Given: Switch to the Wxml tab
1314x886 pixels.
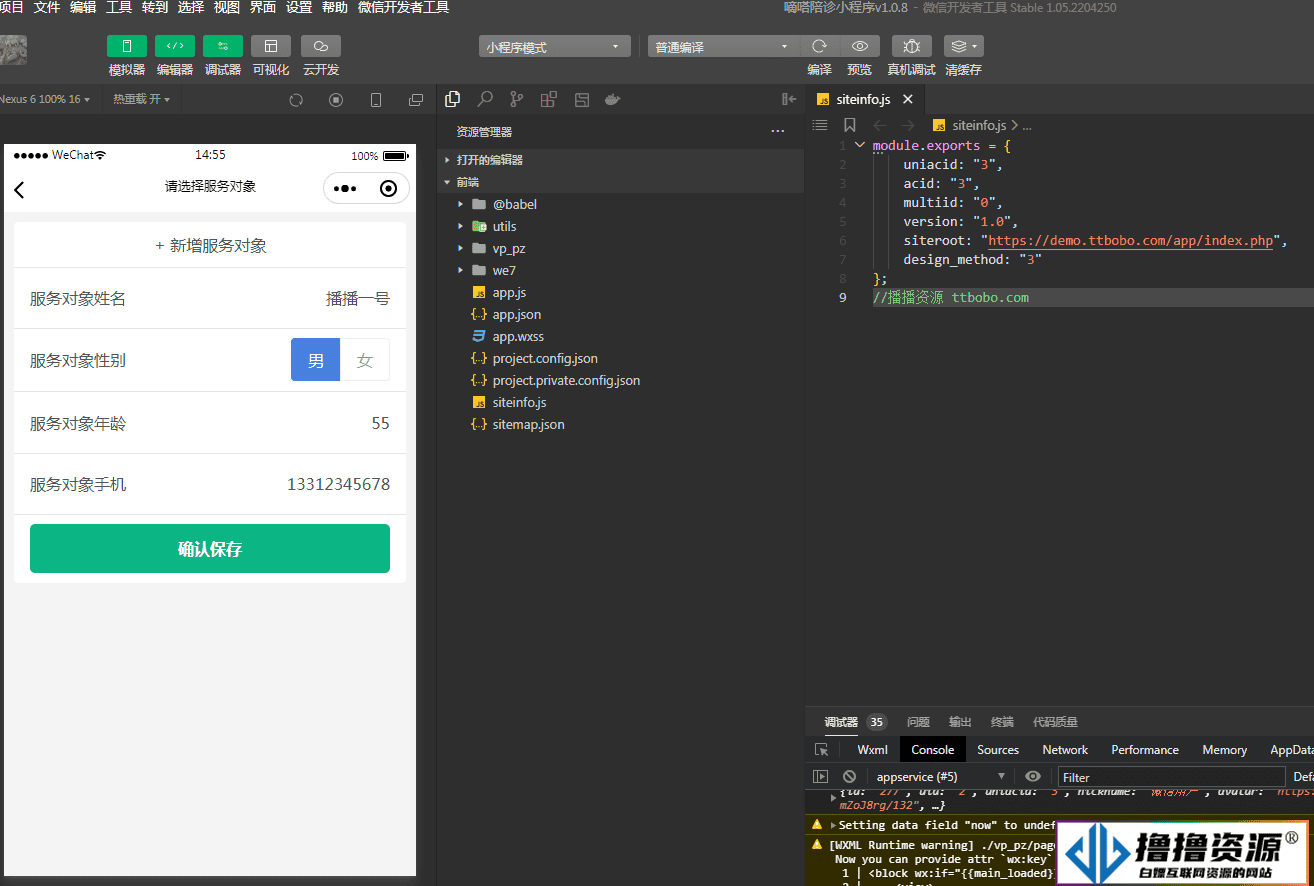Looking at the screenshot, I should click(x=873, y=749).
